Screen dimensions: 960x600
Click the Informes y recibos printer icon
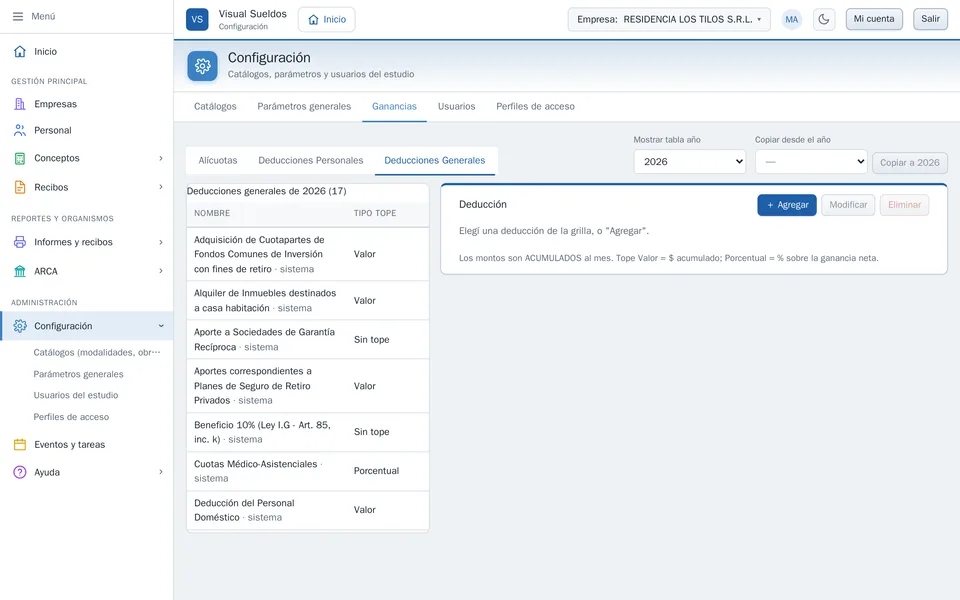(20, 242)
